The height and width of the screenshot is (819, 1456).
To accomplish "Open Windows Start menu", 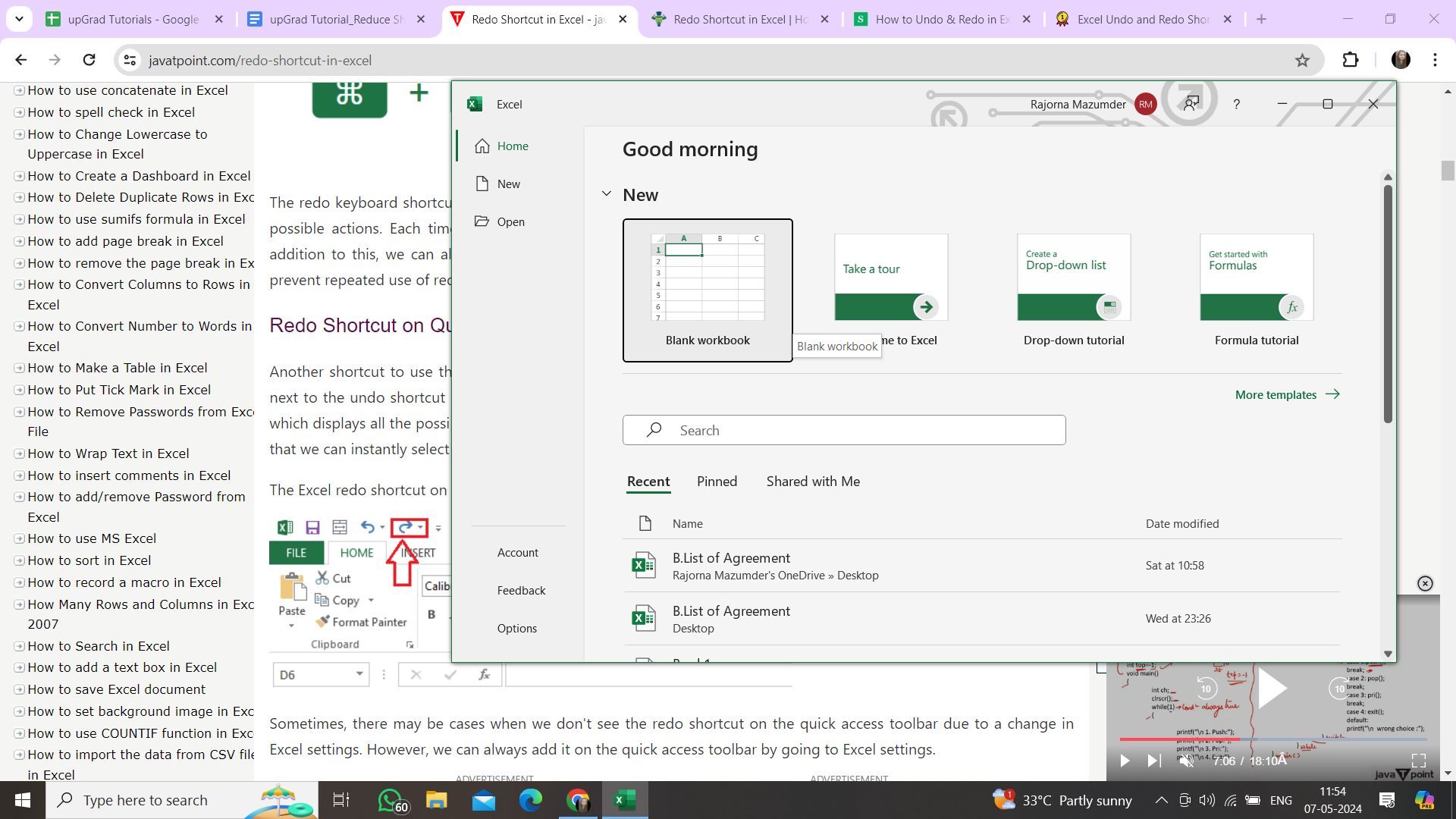I will 23,800.
